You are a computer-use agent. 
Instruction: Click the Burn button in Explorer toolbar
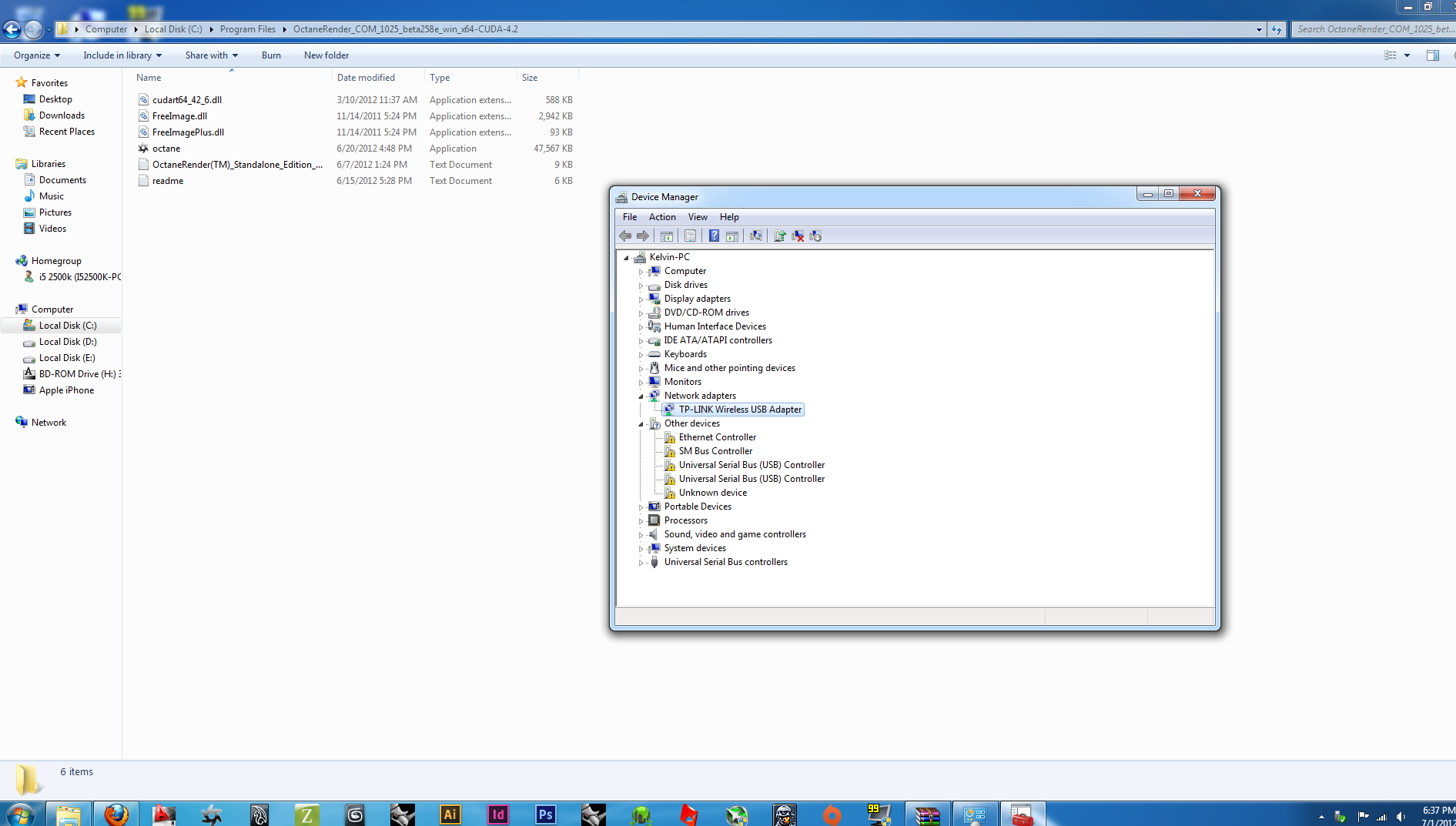(x=271, y=55)
